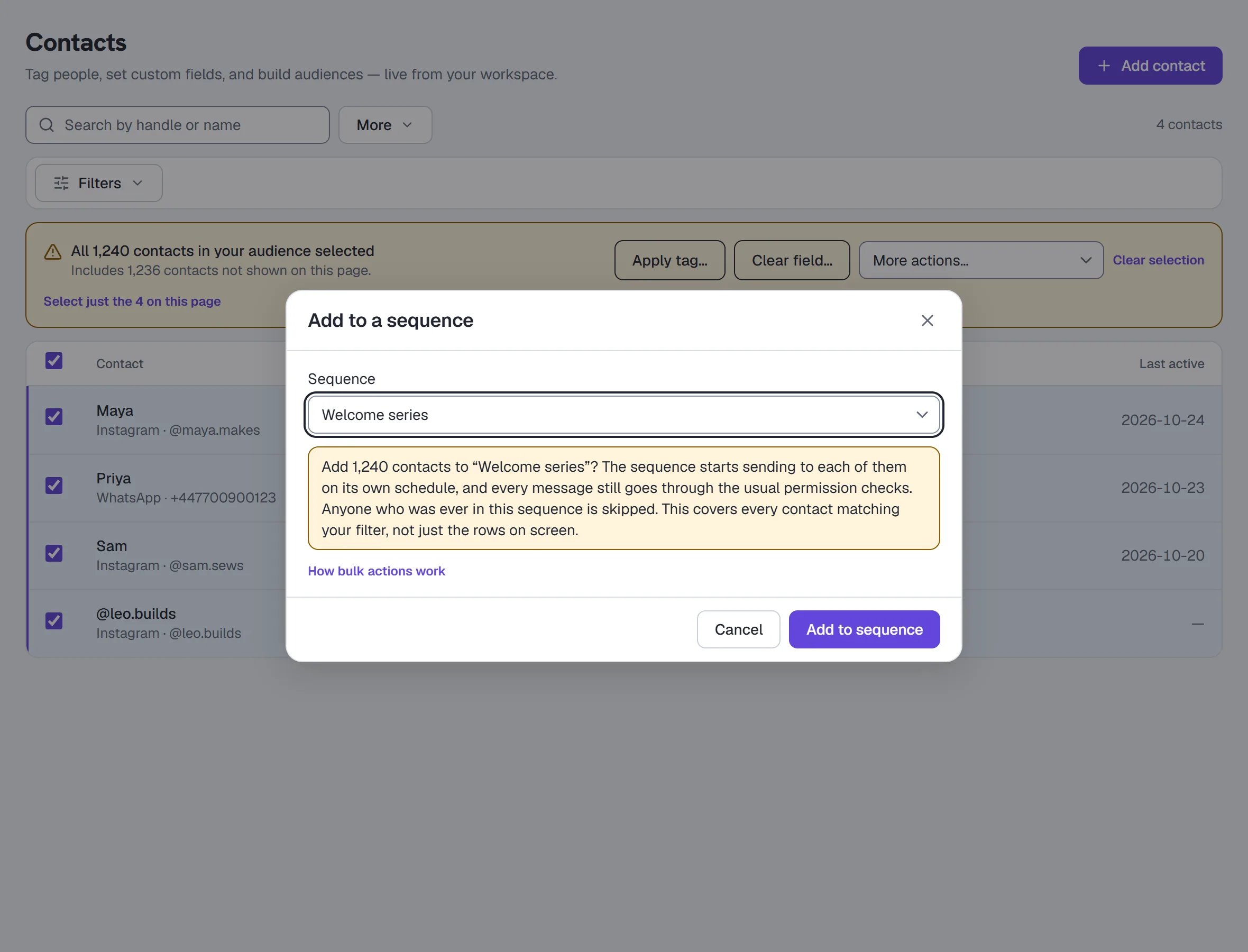Click the Apply tag… button
Image resolution: width=1248 pixels, height=952 pixels.
click(x=669, y=260)
